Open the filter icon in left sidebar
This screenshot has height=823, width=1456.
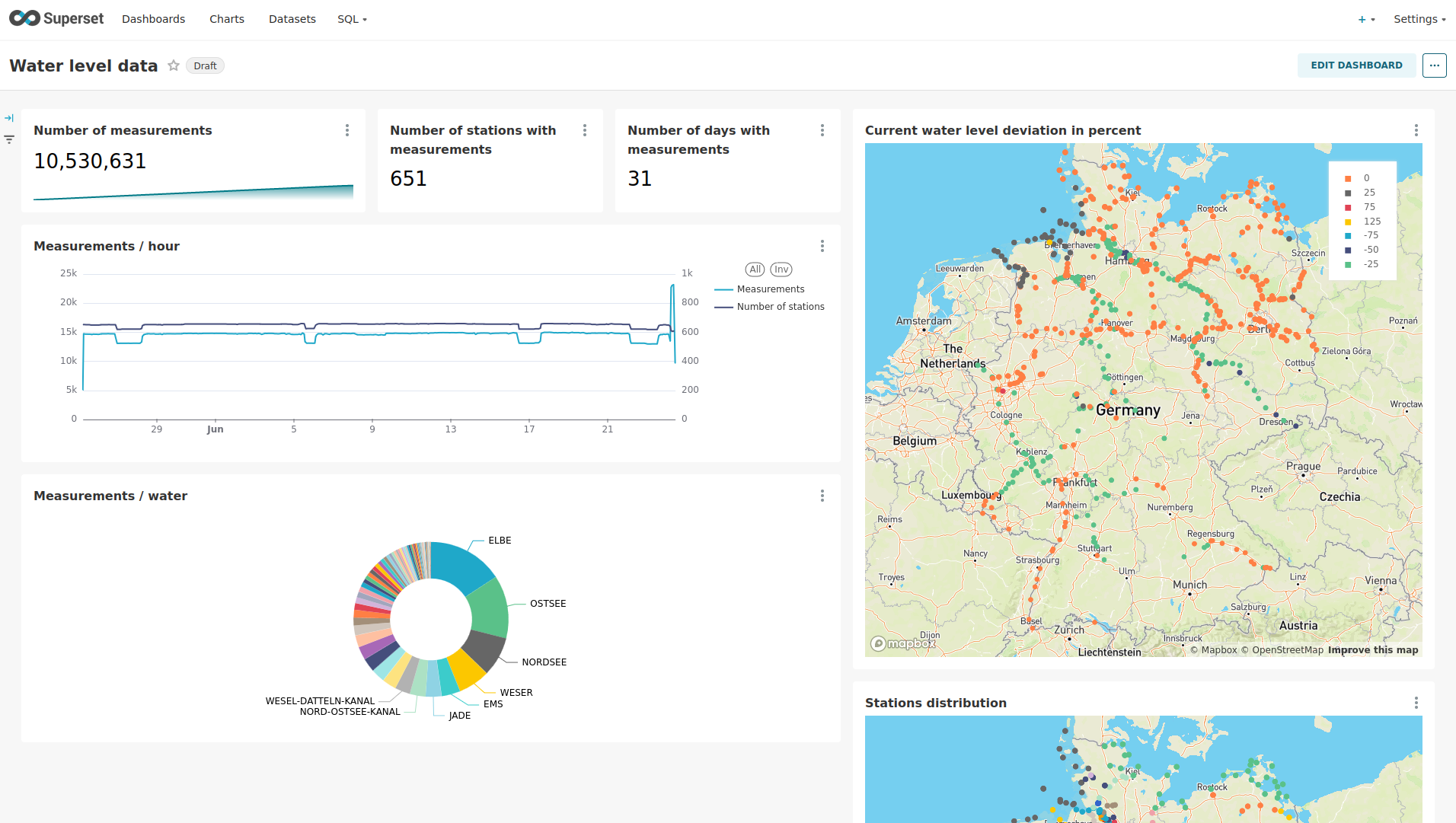tap(9, 139)
